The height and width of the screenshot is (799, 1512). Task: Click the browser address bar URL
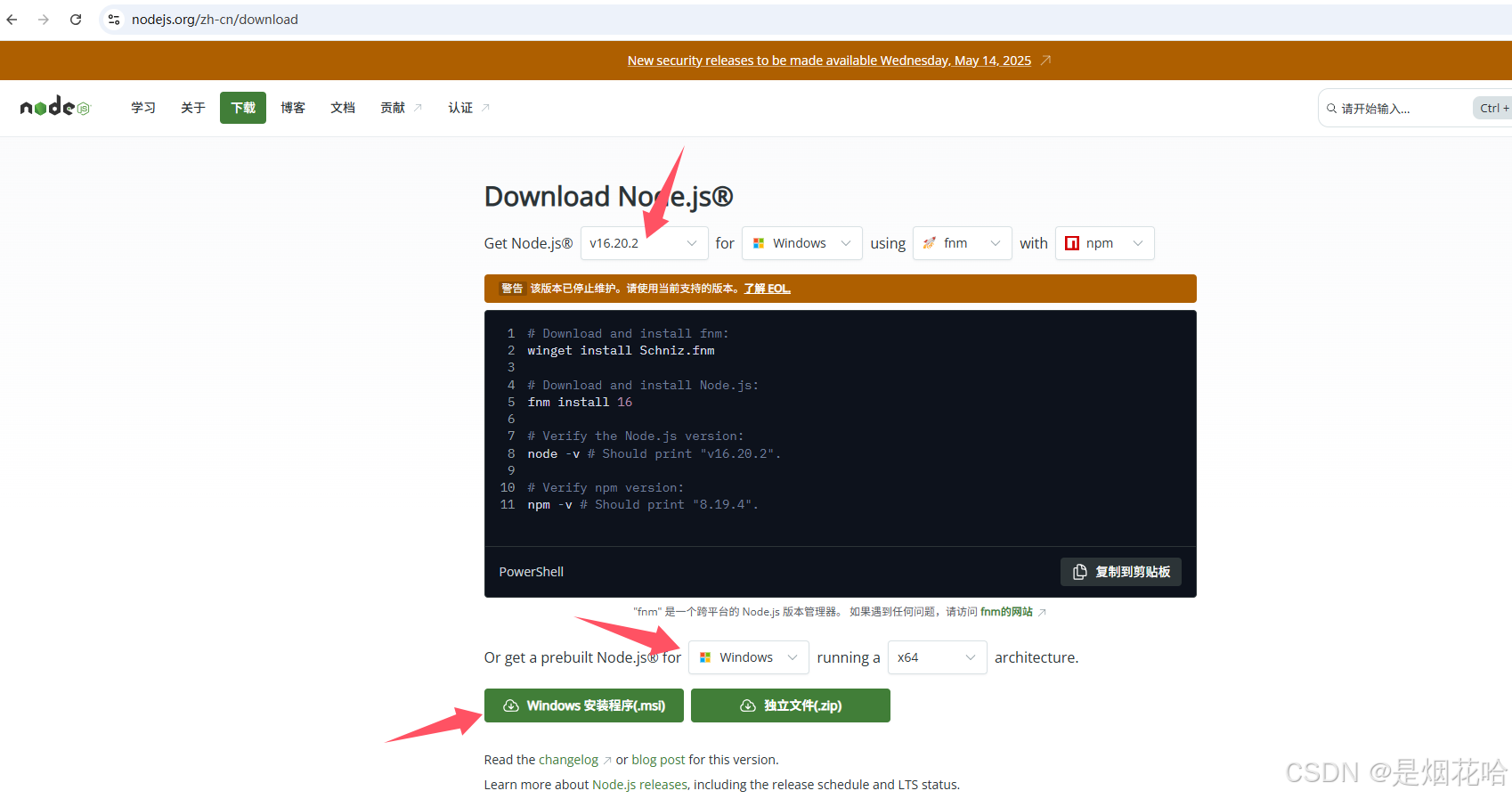[215, 20]
